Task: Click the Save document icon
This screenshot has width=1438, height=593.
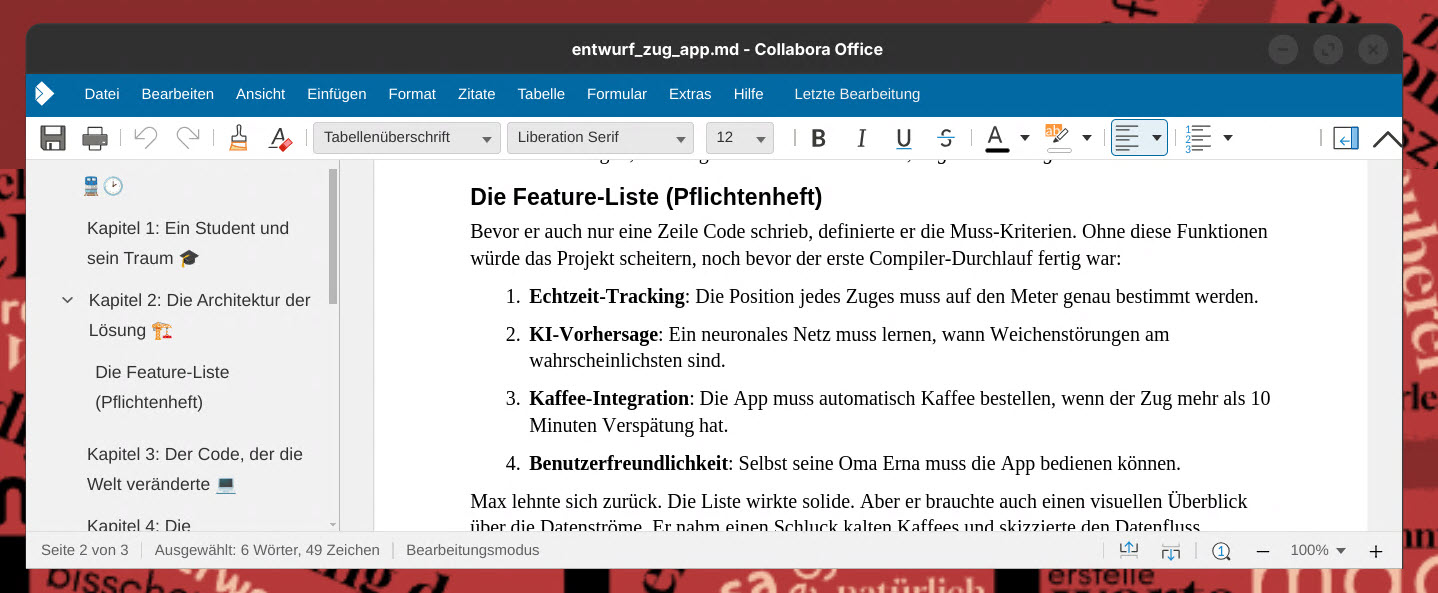Action: point(53,138)
